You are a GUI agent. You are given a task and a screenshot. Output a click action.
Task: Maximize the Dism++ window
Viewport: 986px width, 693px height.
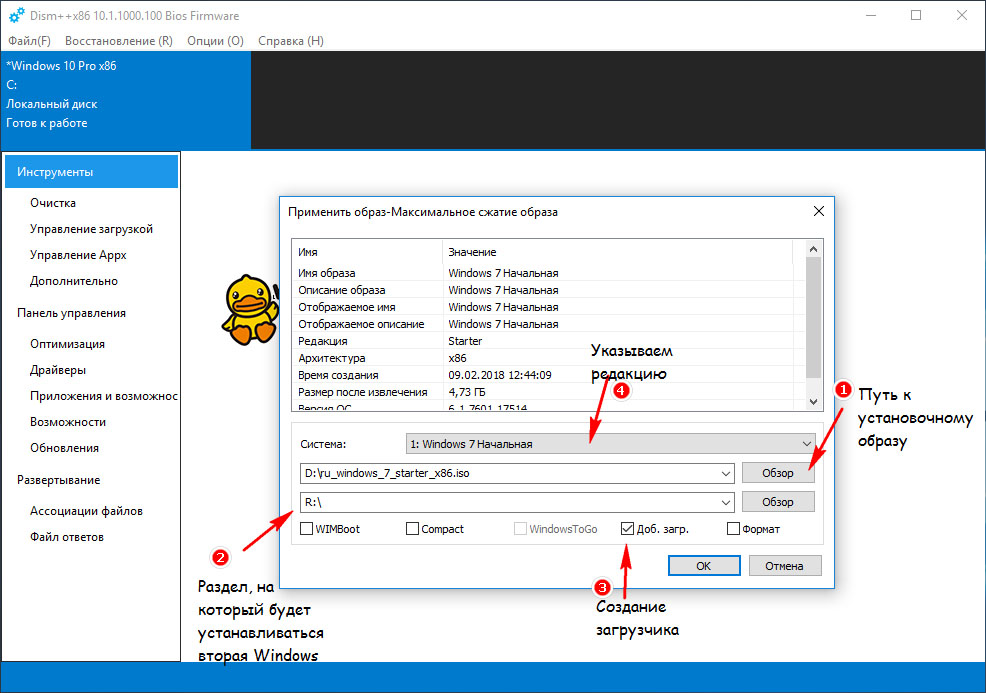coord(916,15)
